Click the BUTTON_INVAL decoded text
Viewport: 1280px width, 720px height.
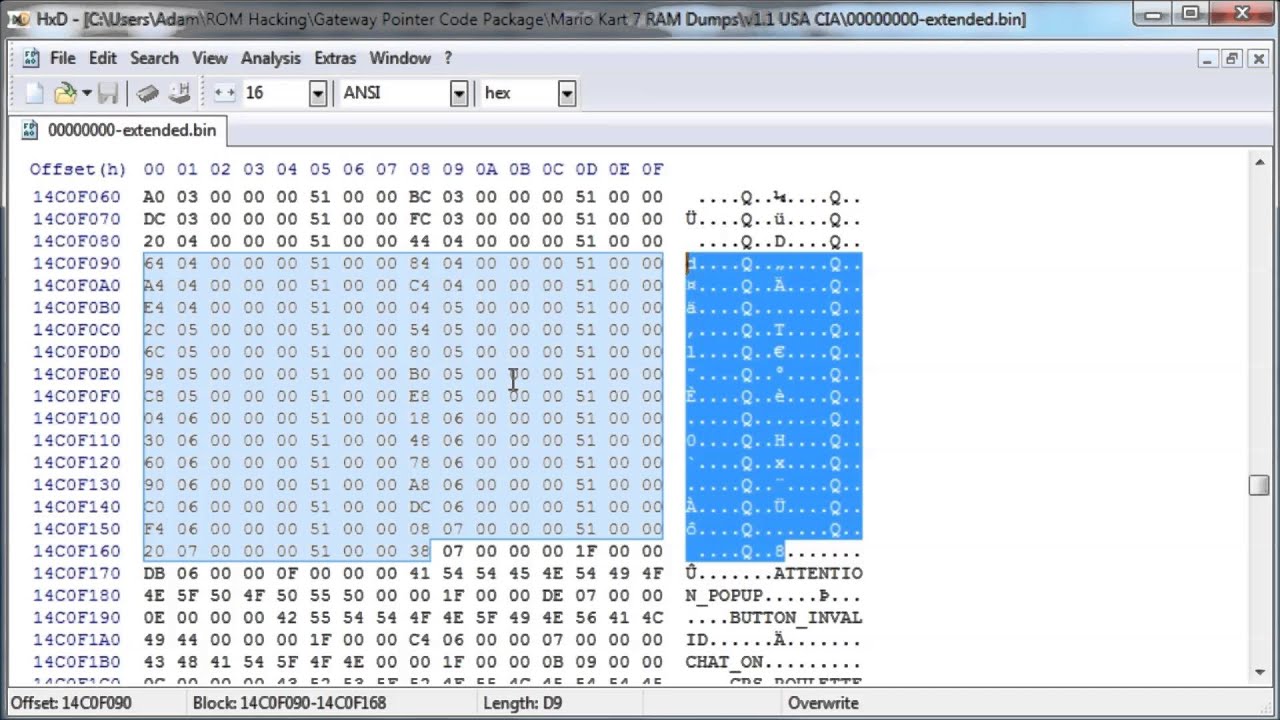pyautogui.click(x=796, y=617)
